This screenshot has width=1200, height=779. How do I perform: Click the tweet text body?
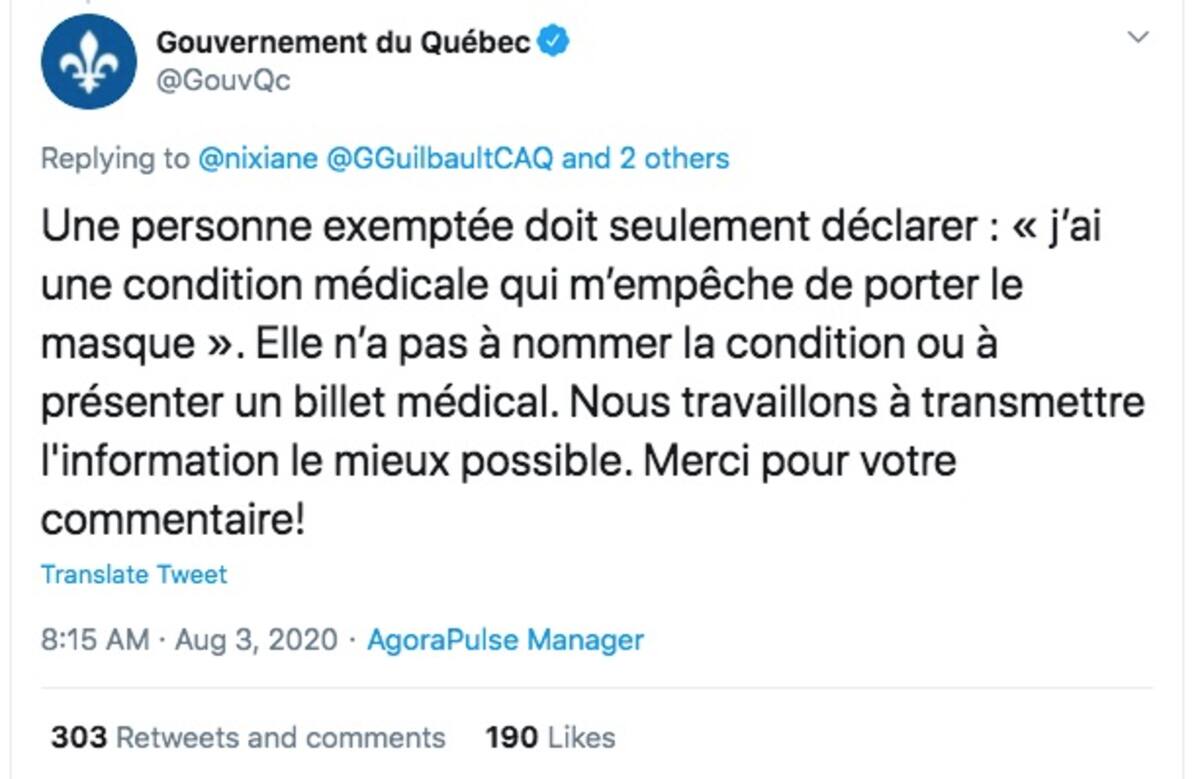pos(590,370)
